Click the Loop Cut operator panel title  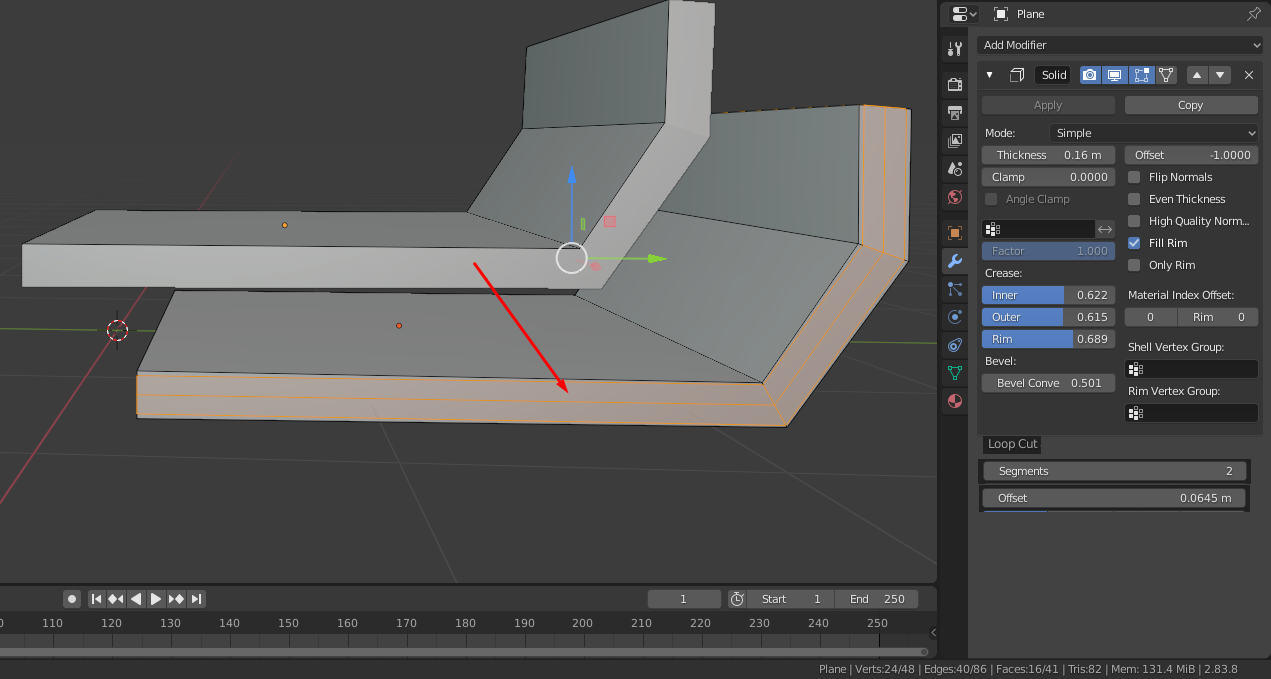click(x=1012, y=444)
